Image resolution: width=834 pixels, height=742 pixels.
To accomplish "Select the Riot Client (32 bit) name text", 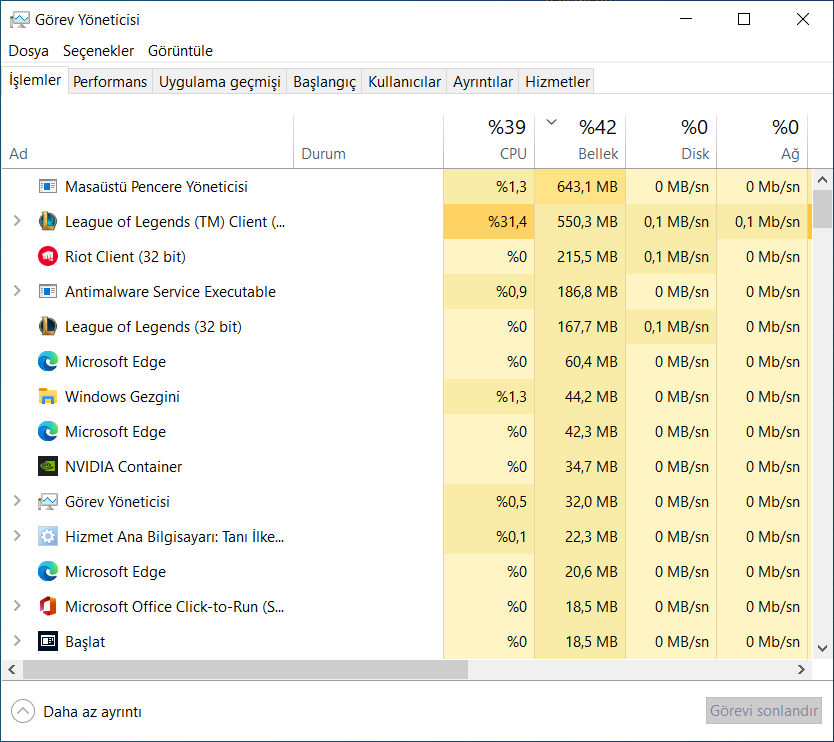I will coord(126,257).
